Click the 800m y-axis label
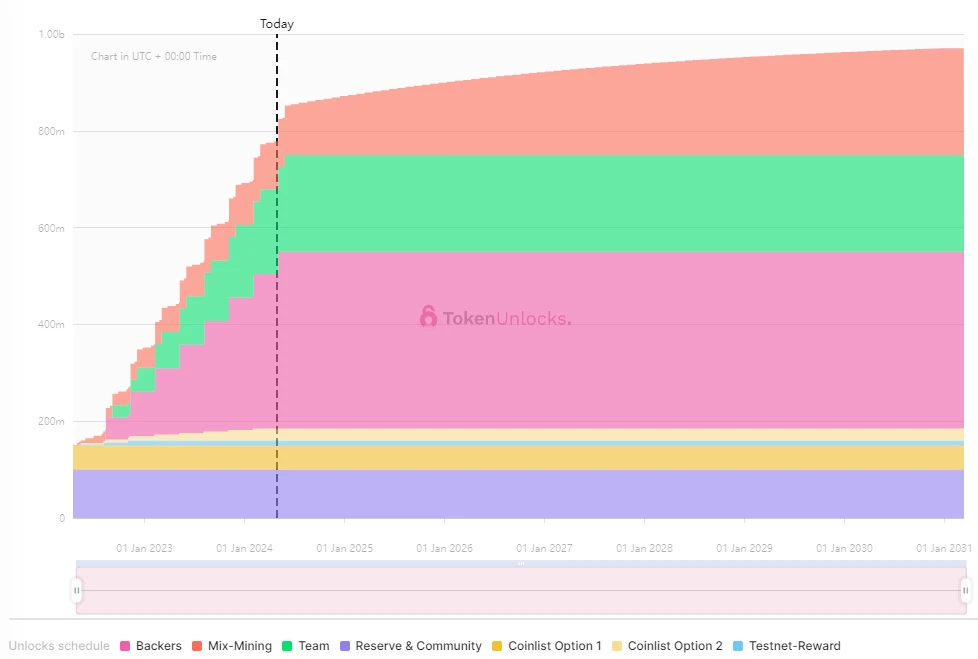 click(x=51, y=131)
